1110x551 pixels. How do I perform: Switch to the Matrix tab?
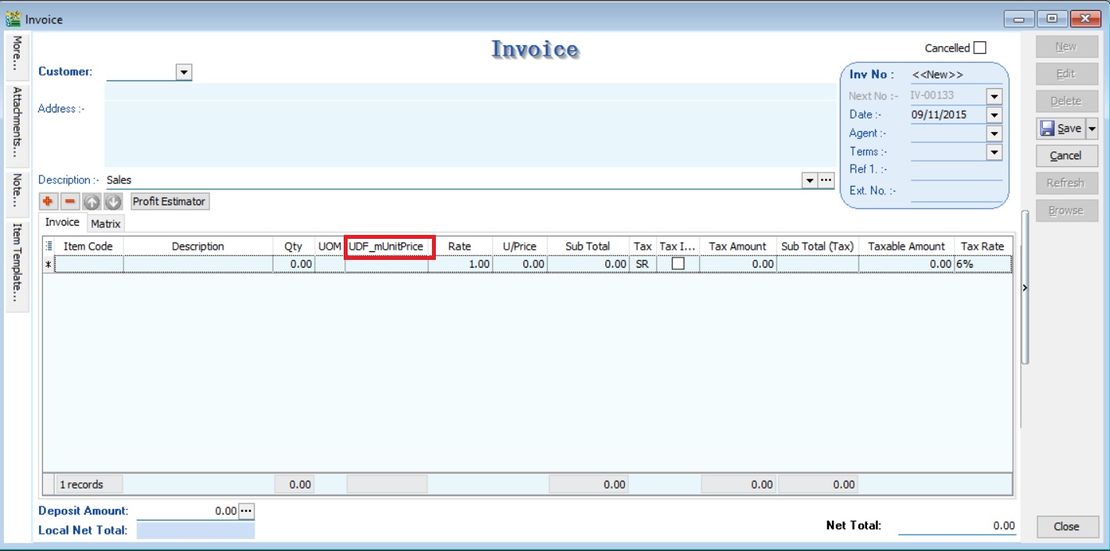[106, 224]
